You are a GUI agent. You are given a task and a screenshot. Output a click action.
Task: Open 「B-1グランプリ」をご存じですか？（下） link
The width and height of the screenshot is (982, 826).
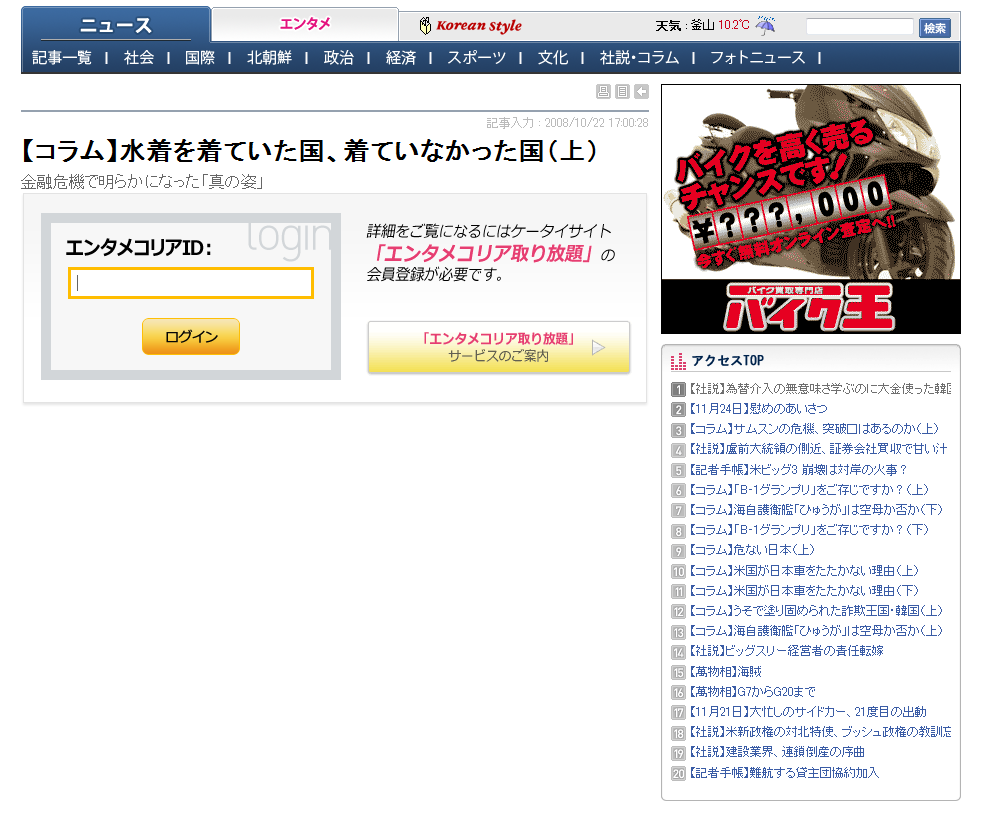(x=809, y=530)
